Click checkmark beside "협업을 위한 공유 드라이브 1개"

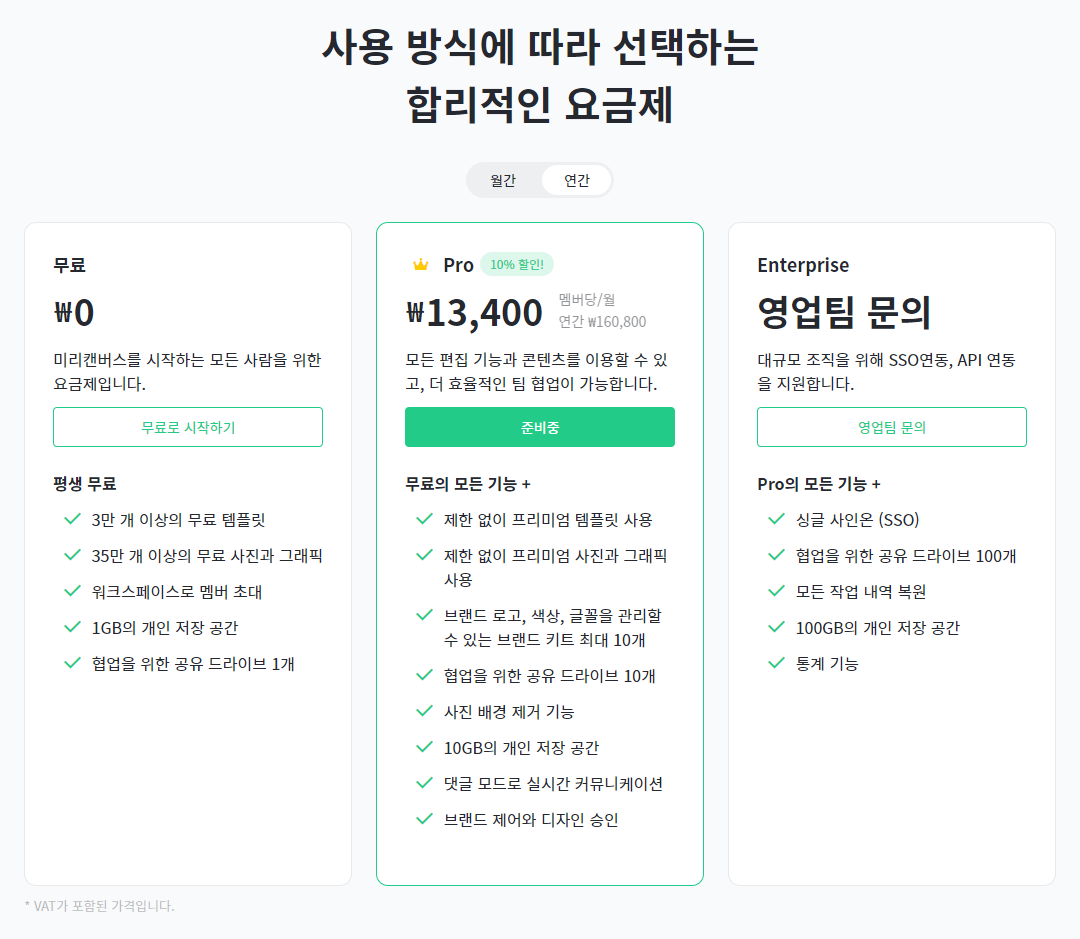point(72,663)
